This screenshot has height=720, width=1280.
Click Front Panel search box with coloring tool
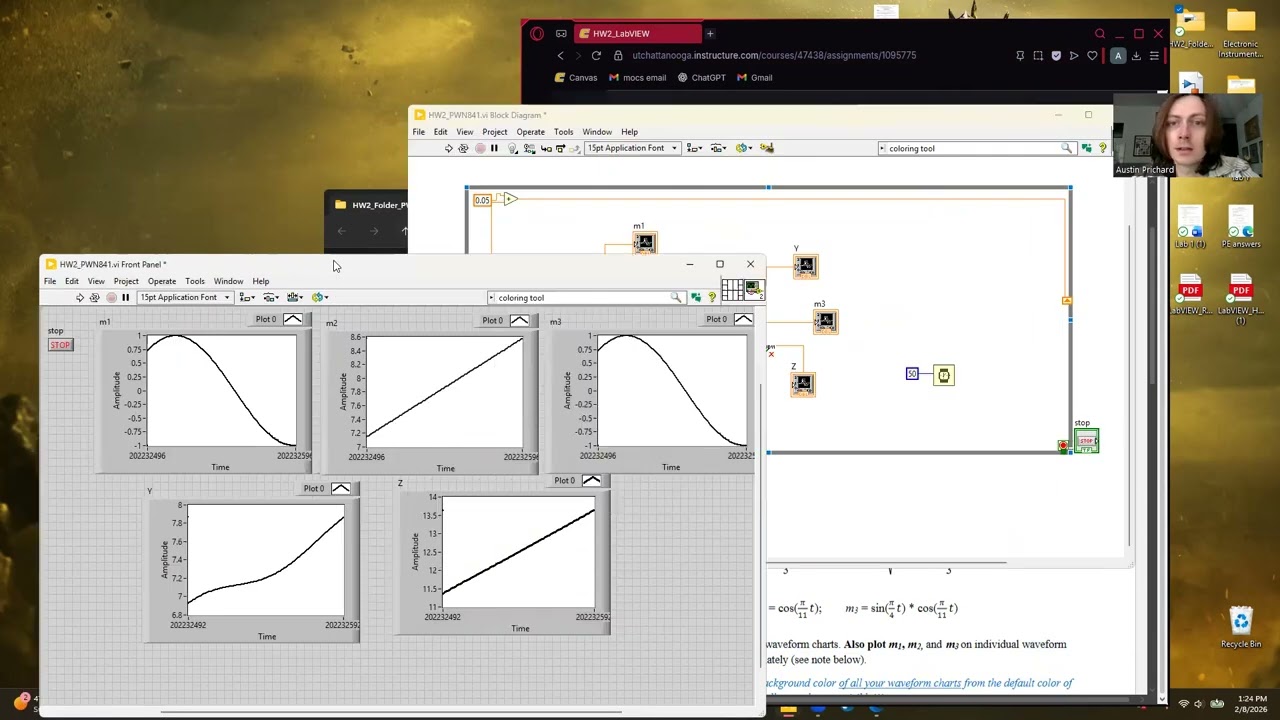(x=585, y=298)
